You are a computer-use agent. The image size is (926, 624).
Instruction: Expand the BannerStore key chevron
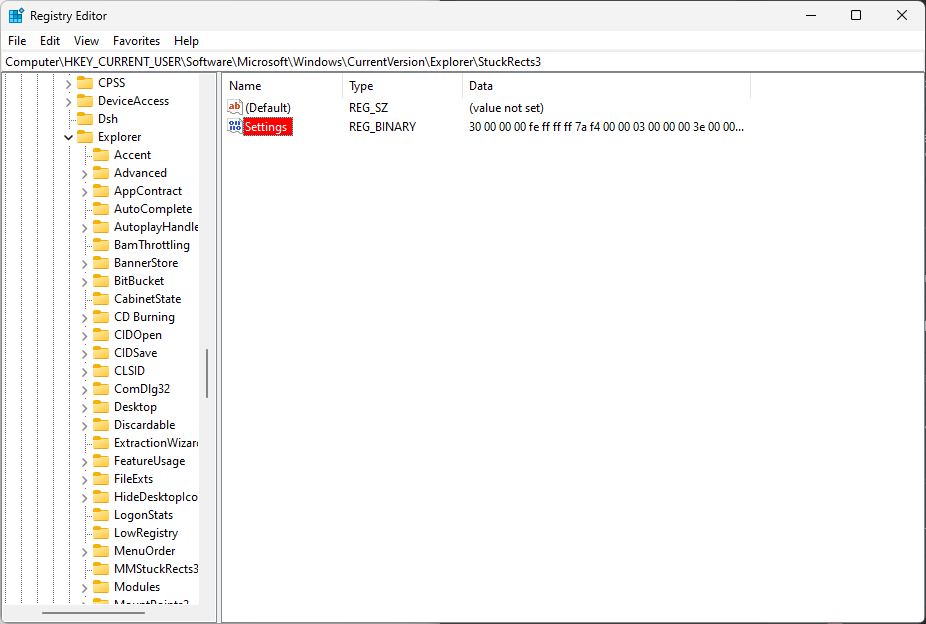(x=84, y=263)
